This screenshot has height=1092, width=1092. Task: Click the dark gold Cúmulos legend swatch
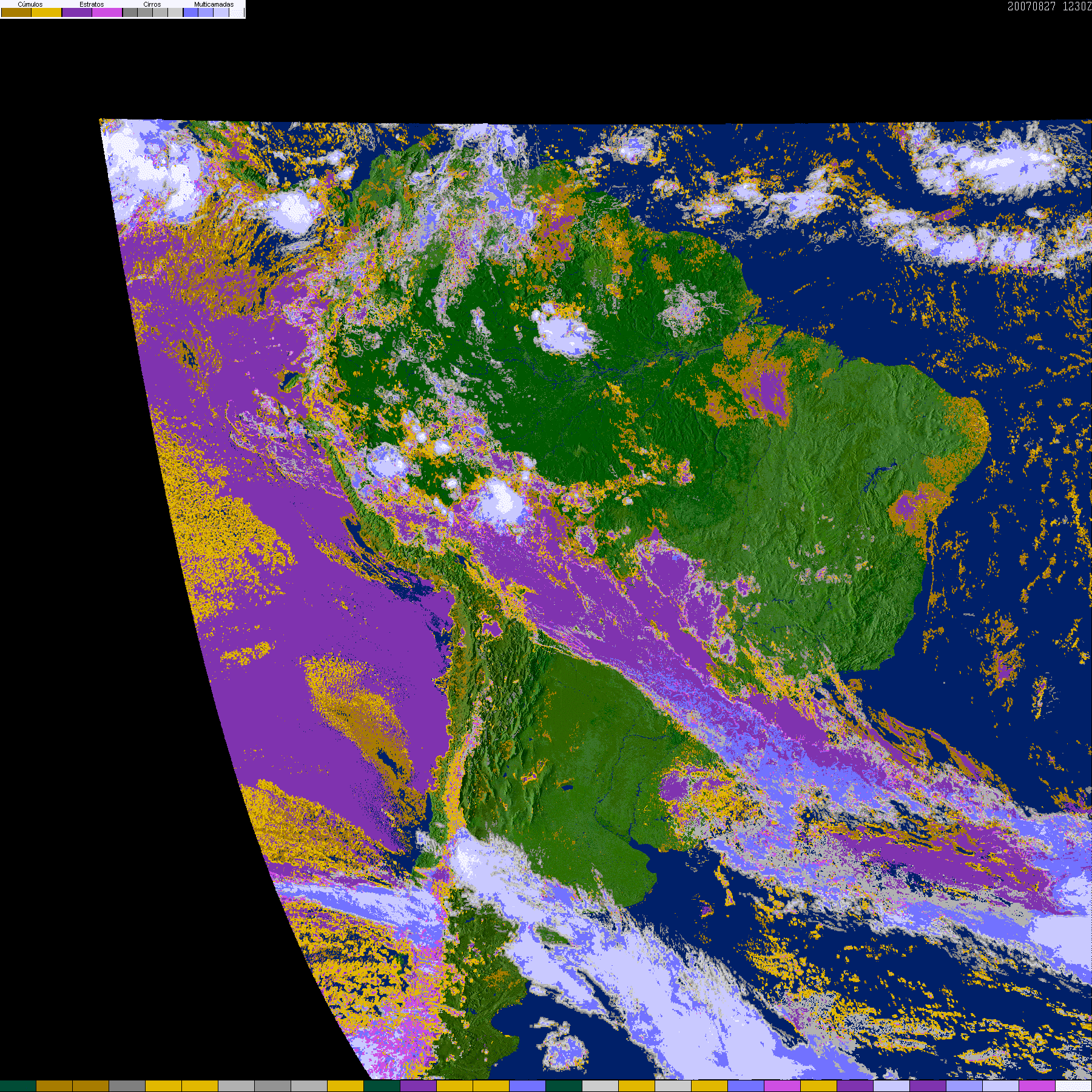16,12
